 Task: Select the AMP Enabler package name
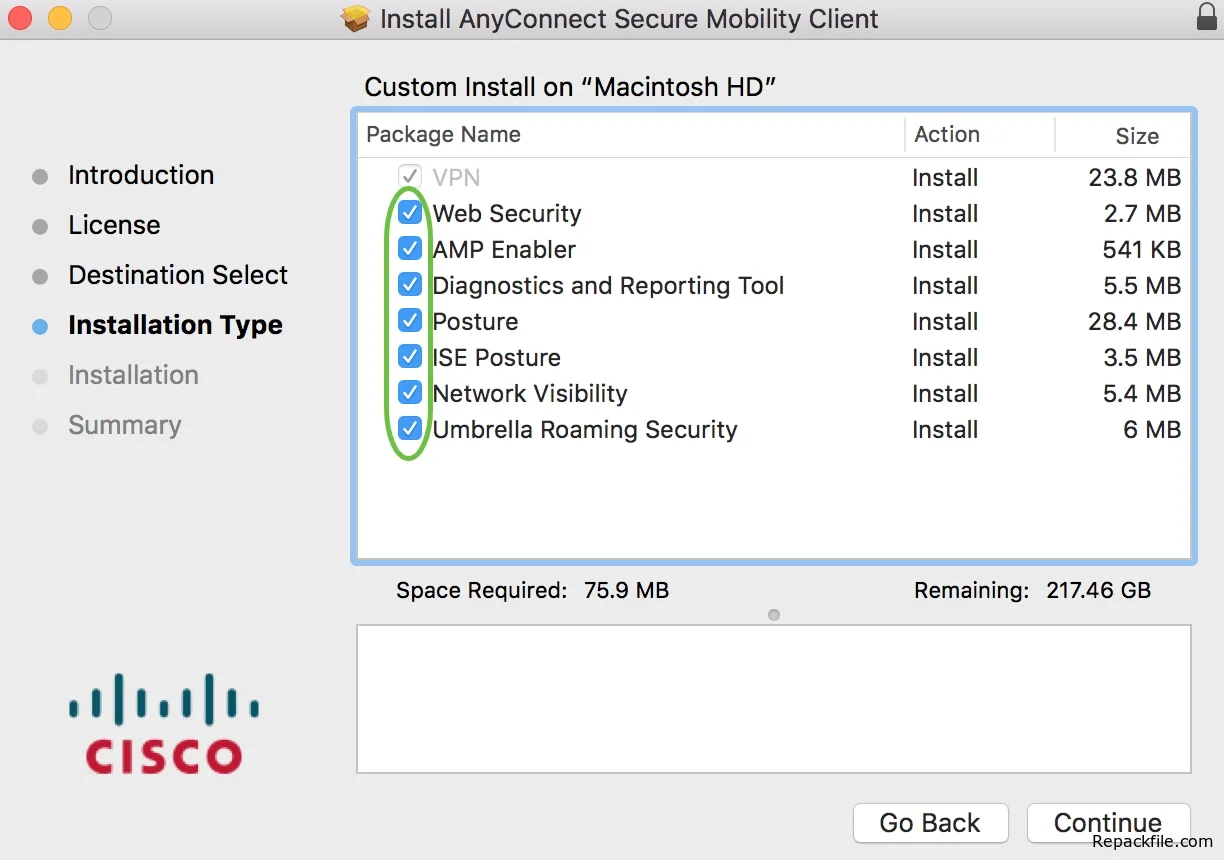504,249
